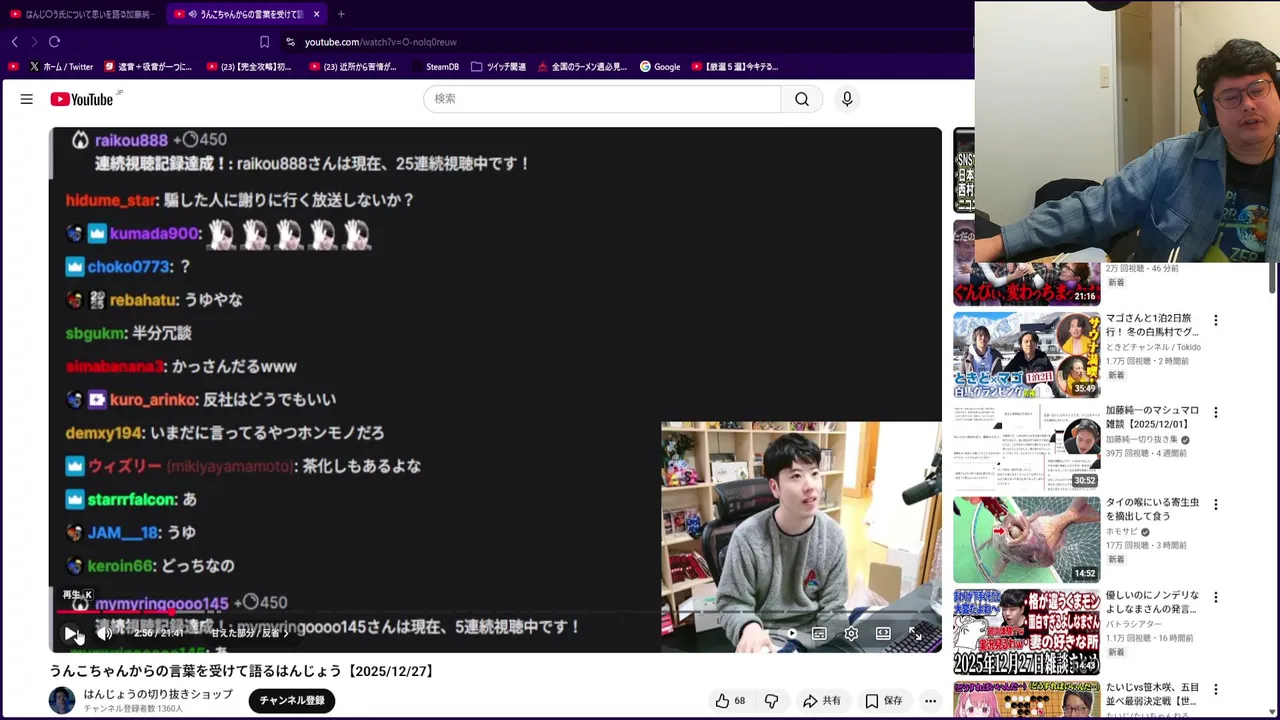Image resolution: width=1280 pixels, height=720 pixels.
Task: Open player settings gear
Action: click(851, 633)
